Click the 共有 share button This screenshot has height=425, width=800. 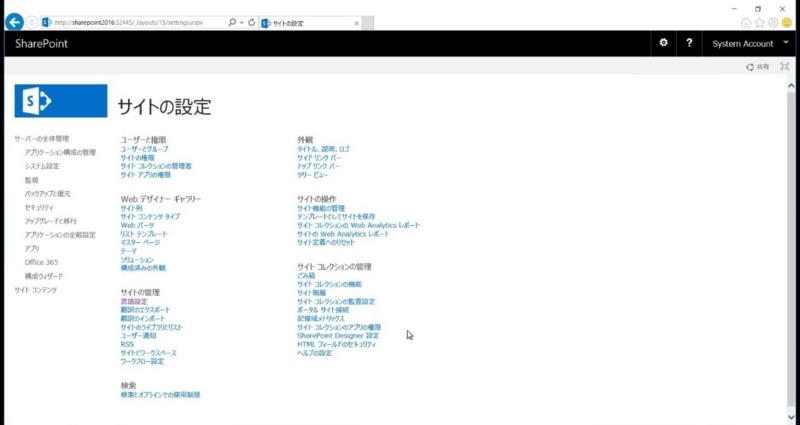[x=758, y=67]
